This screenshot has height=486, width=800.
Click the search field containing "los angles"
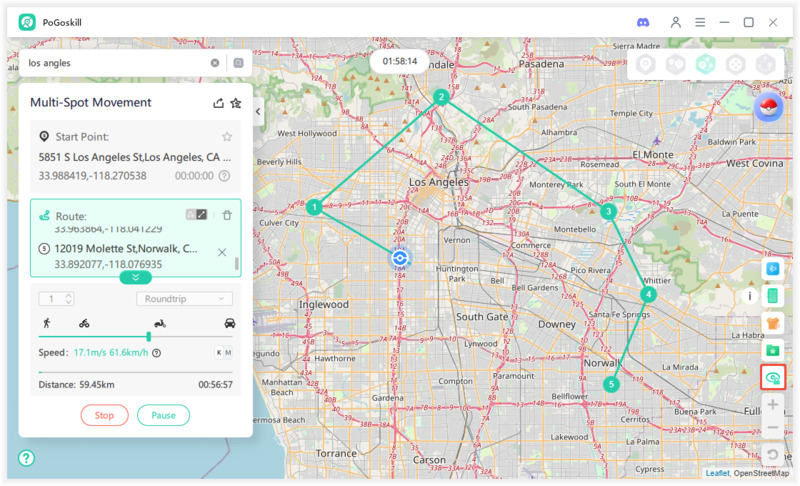pyautogui.click(x=115, y=62)
